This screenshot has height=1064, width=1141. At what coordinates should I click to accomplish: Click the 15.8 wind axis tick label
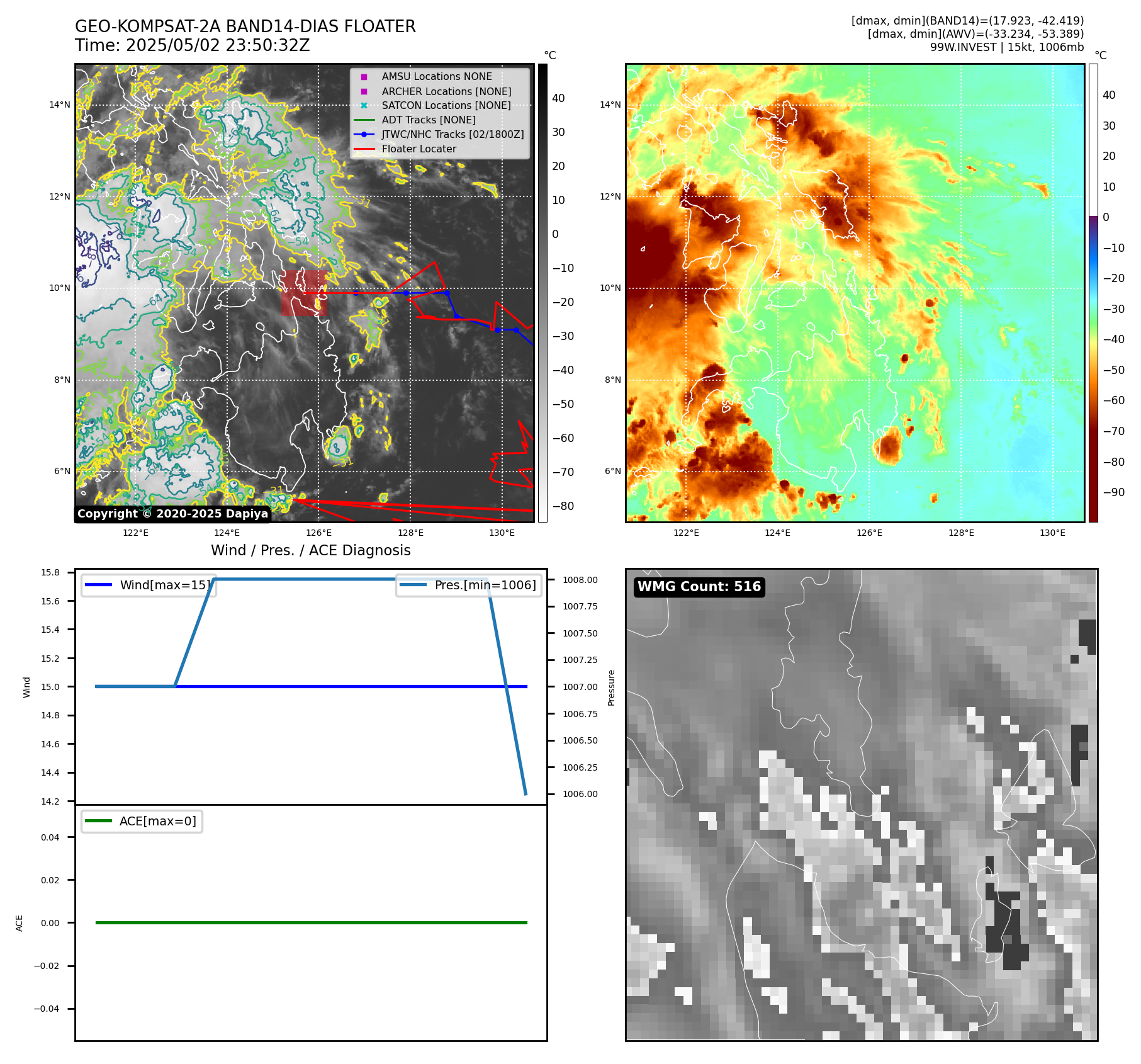point(50,572)
